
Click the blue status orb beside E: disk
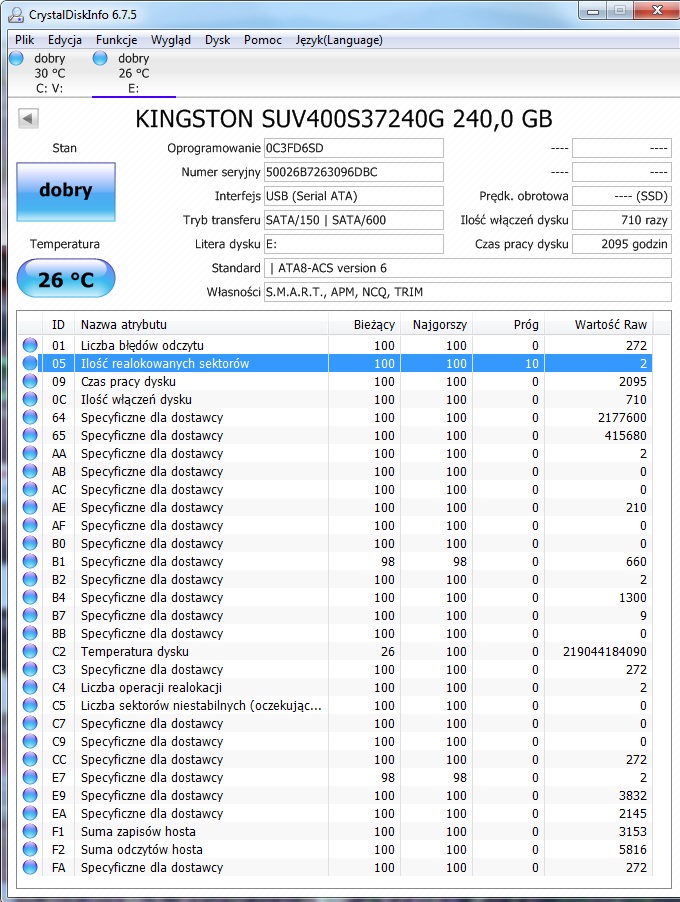click(x=100, y=58)
